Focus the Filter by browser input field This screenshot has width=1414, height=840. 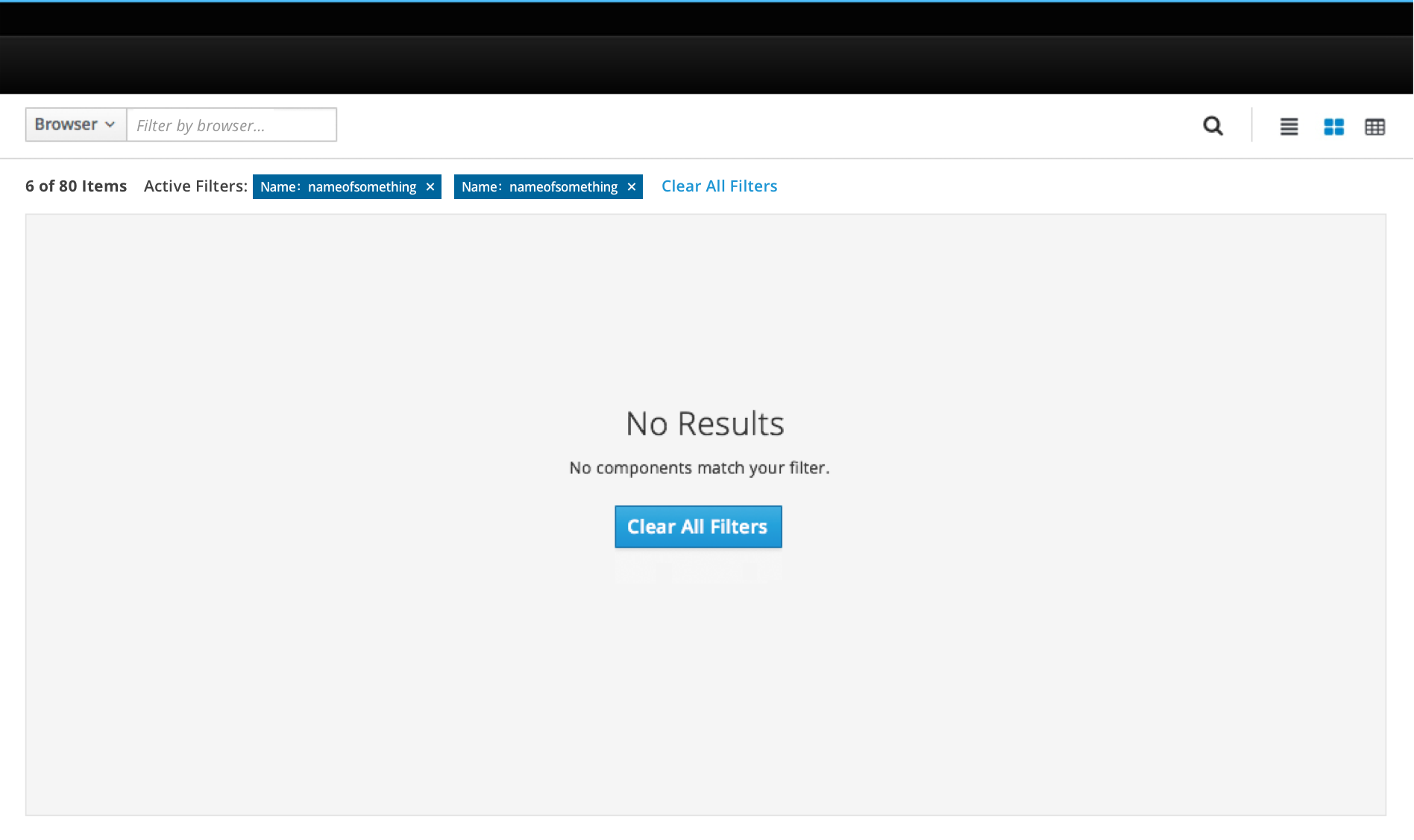[232, 124]
